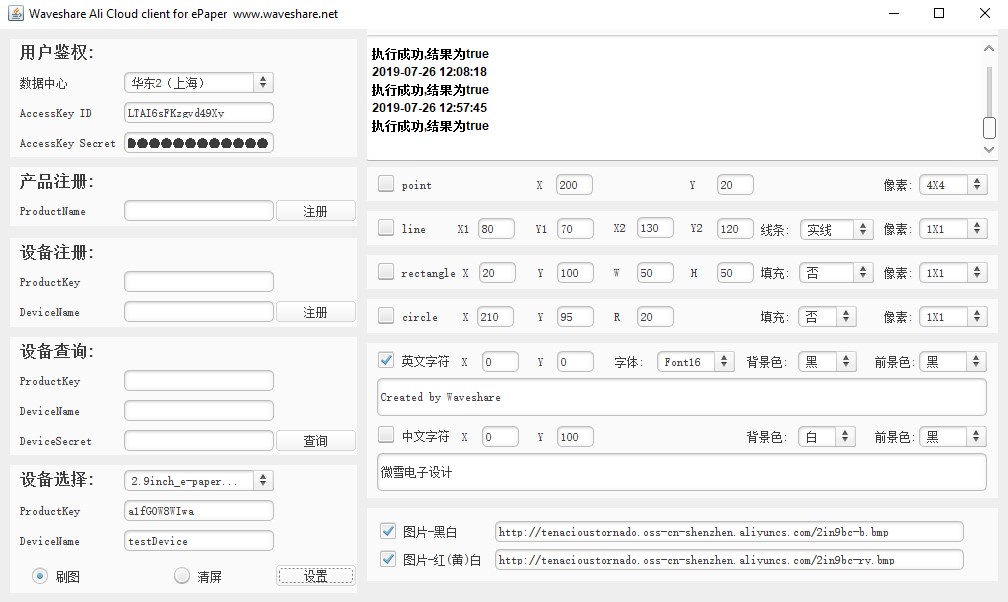The width and height of the screenshot is (1008, 602).
Task: Click the 中文字符 Y field
Action: click(575, 437)
